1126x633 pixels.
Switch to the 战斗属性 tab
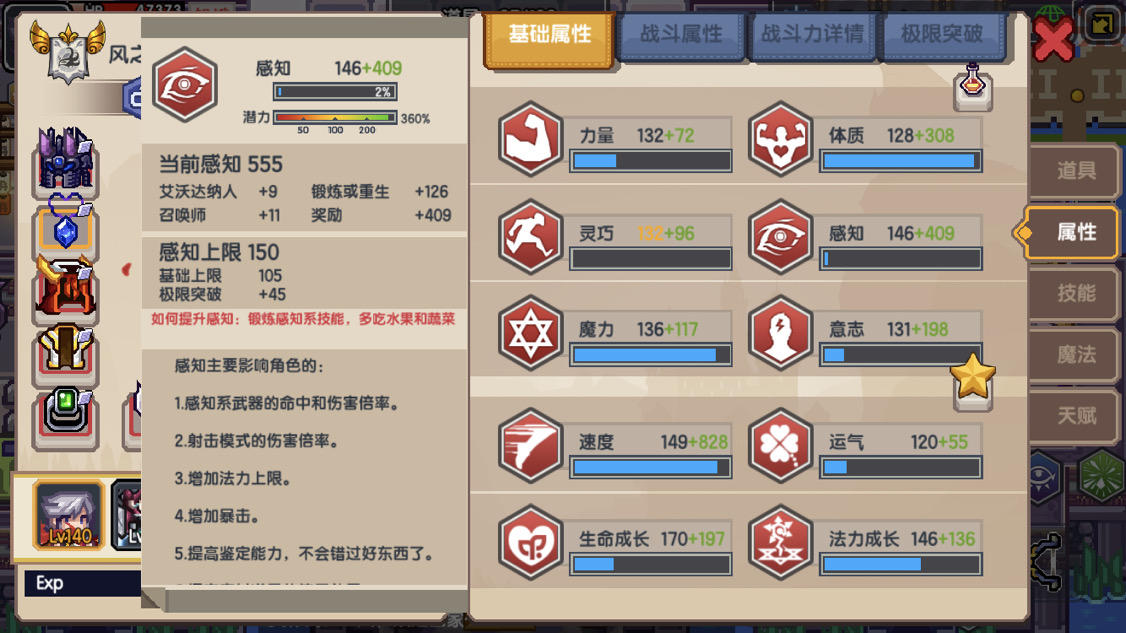681,34
